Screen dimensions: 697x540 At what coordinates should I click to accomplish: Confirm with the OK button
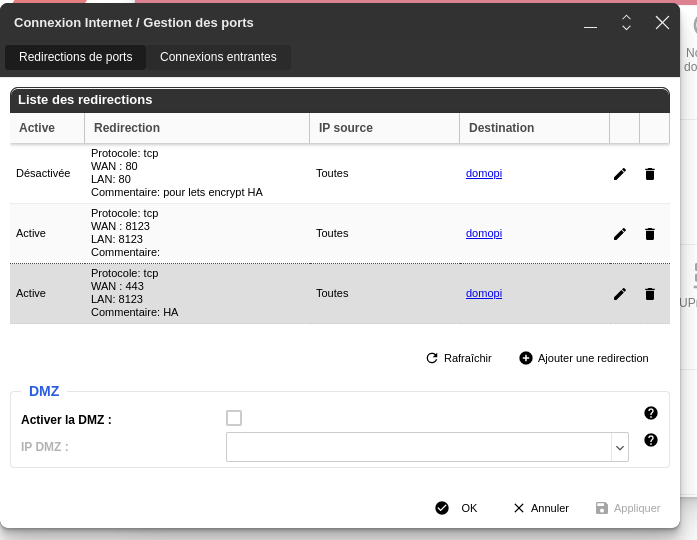point(456,508)
